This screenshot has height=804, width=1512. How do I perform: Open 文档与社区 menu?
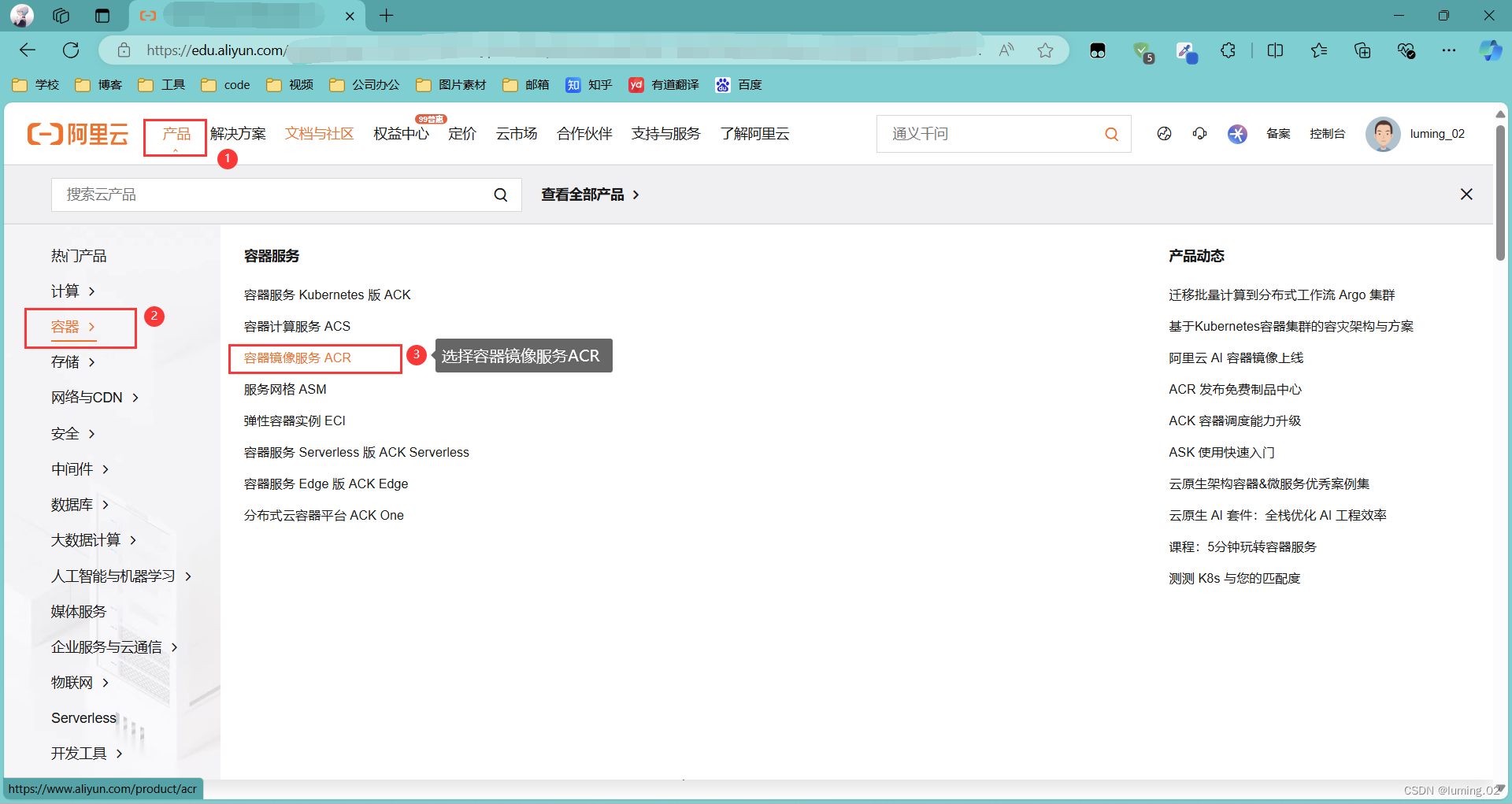point(319,134)
